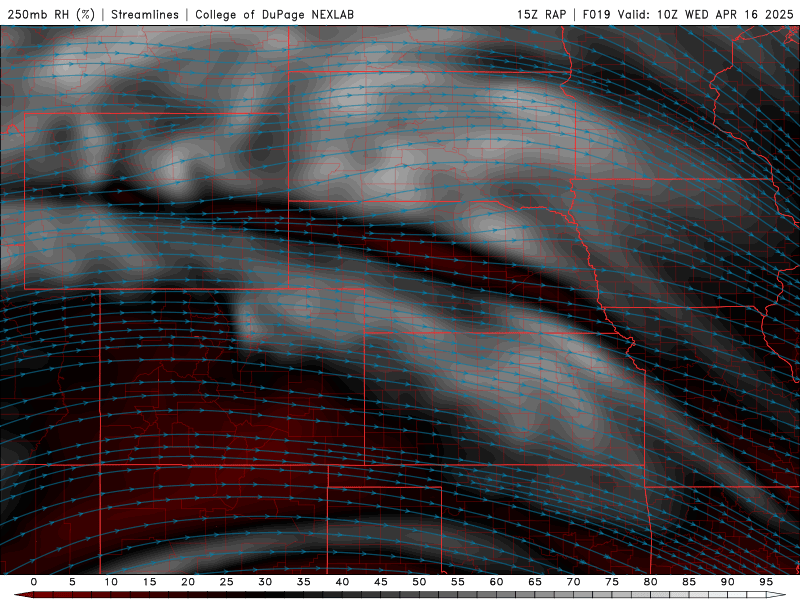Click the "80" colorbar label
The image size is (800, 600).
click(x=651, y=582)
